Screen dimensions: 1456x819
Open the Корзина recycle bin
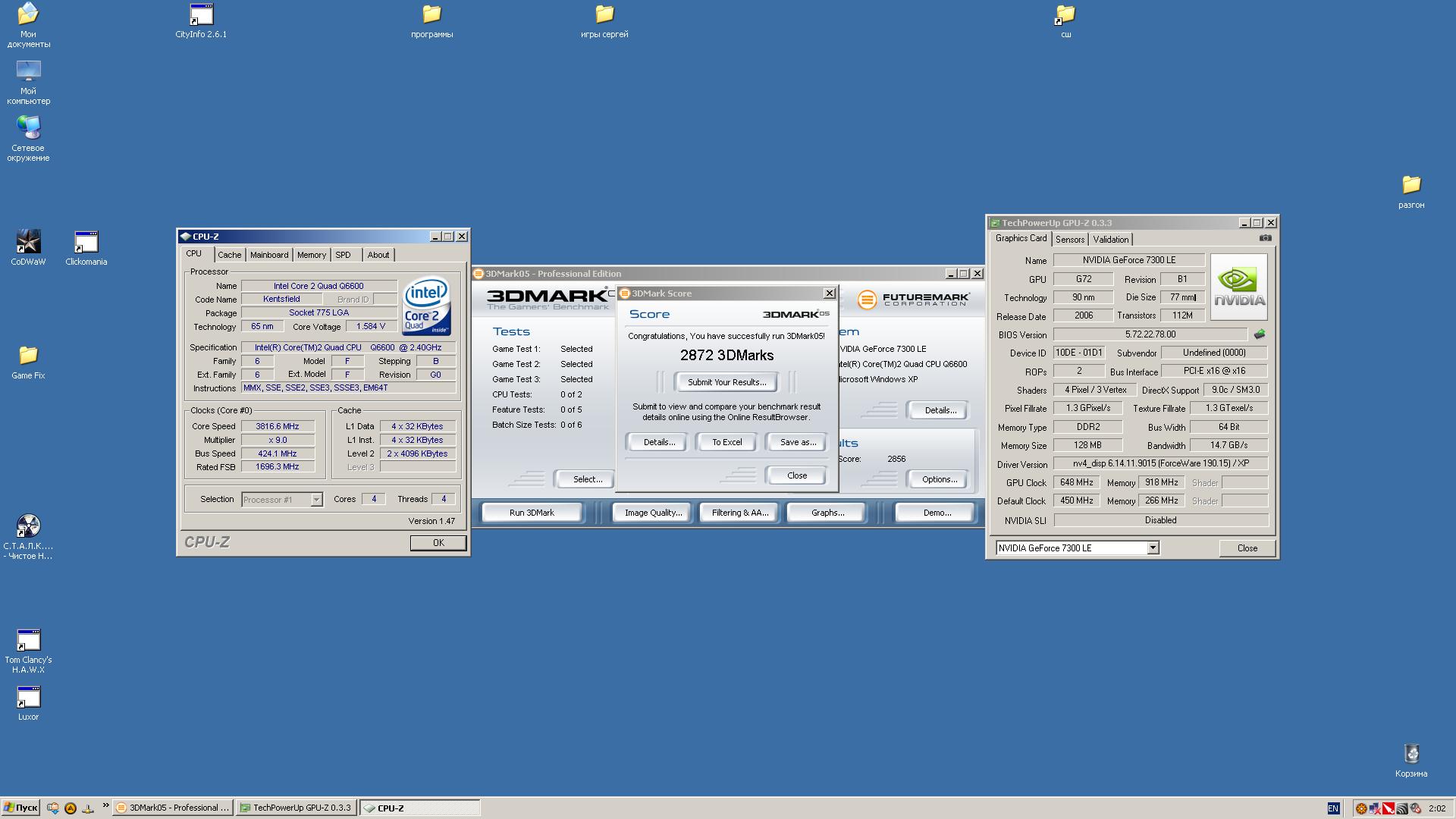pyautogui.click(x=1411, y=760)
